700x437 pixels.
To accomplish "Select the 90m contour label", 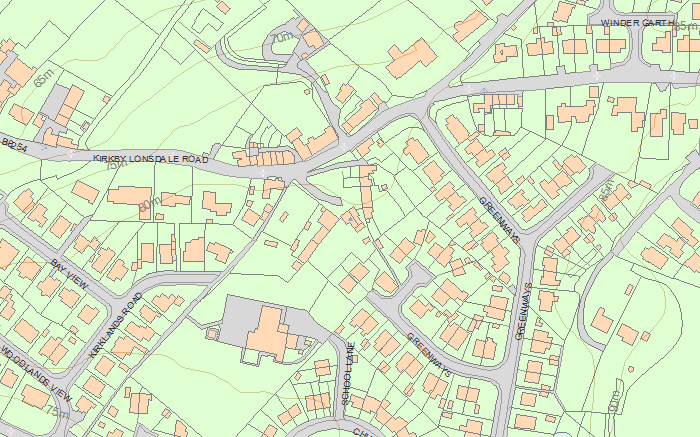I will [614, 402].
